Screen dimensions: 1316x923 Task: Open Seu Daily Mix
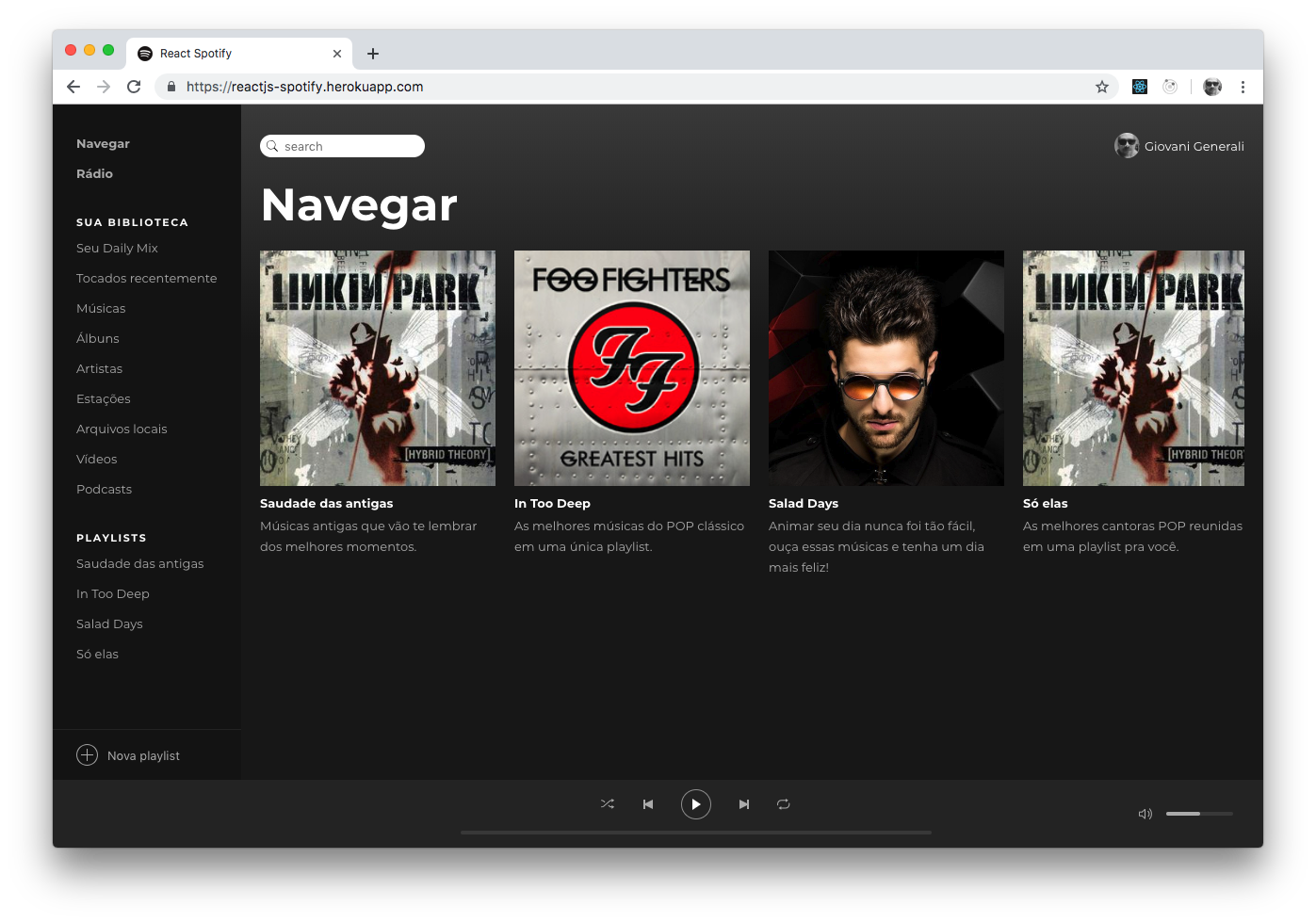click(117, 249)
